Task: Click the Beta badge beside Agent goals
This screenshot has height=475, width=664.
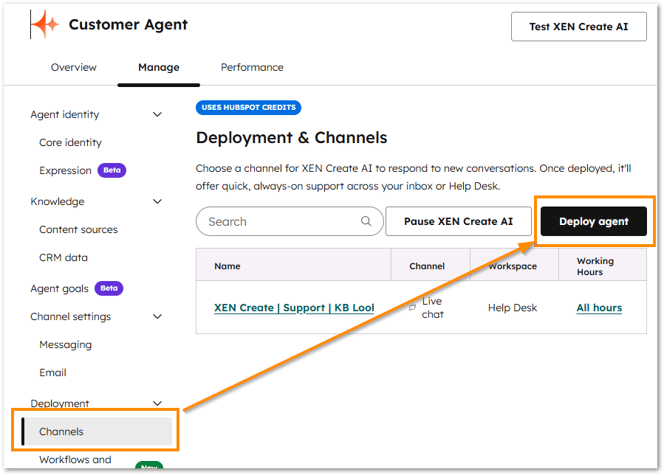Action: (109, 288)
